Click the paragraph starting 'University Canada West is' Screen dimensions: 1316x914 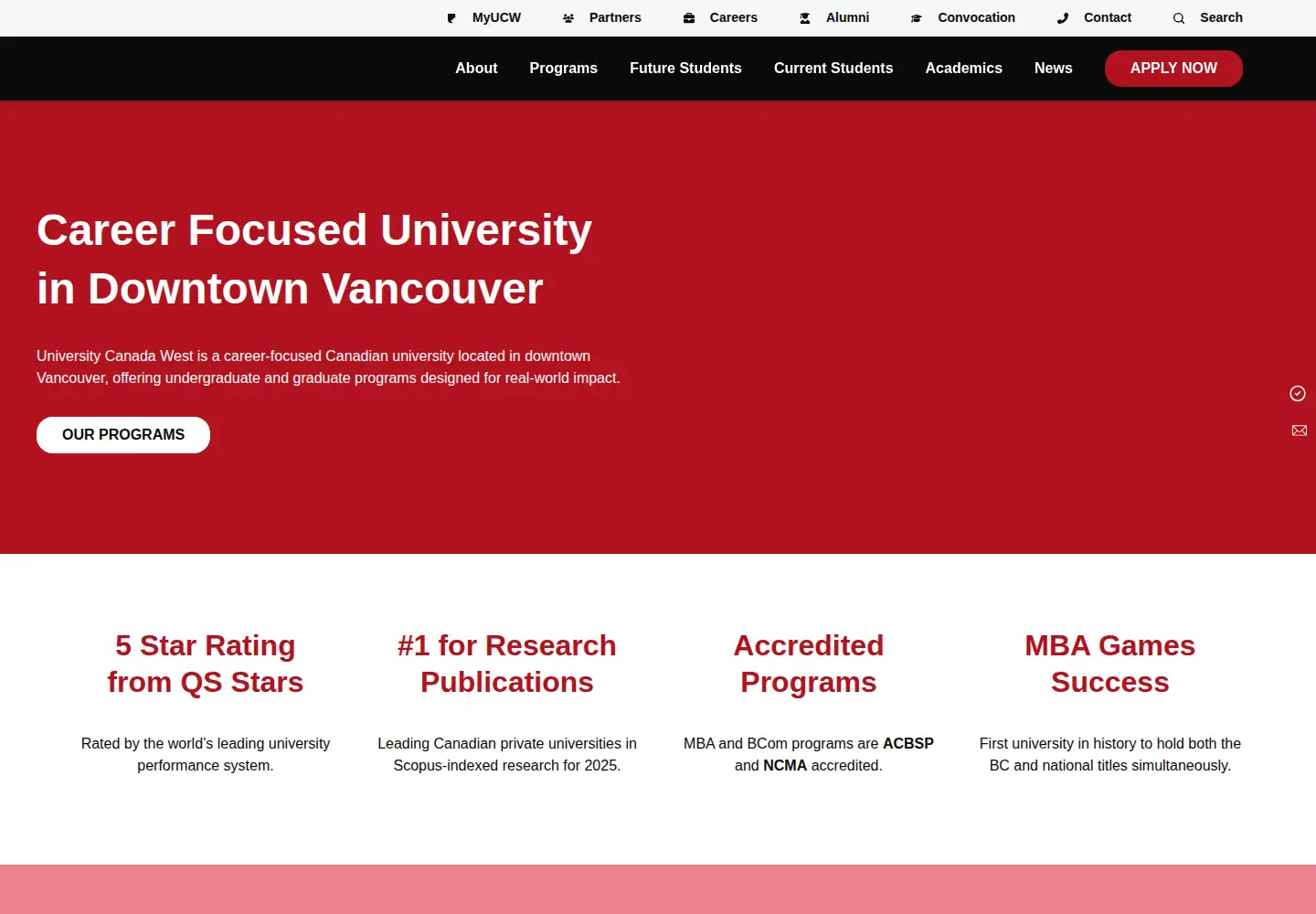329,367
